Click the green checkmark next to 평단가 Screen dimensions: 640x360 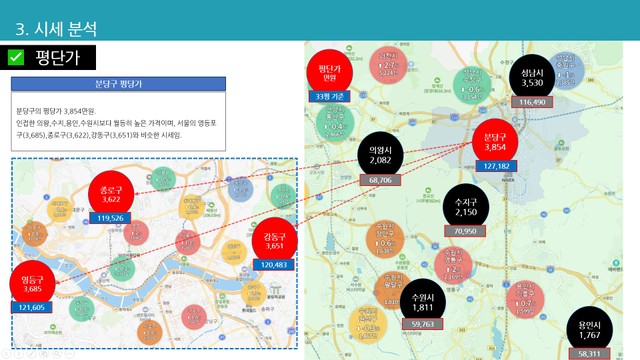[x=16, y=57]
